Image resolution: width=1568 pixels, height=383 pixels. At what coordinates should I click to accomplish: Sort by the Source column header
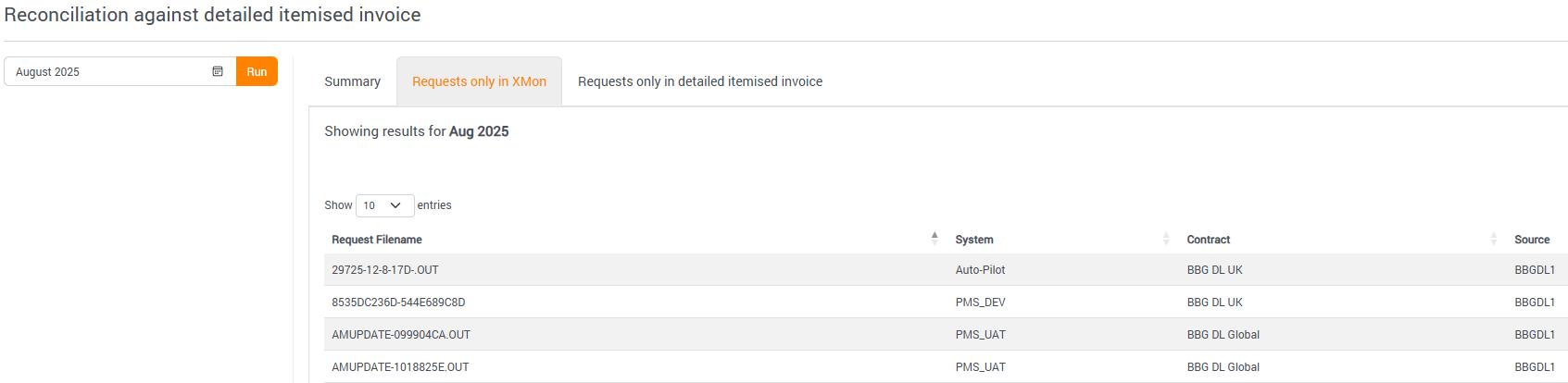1532,240
